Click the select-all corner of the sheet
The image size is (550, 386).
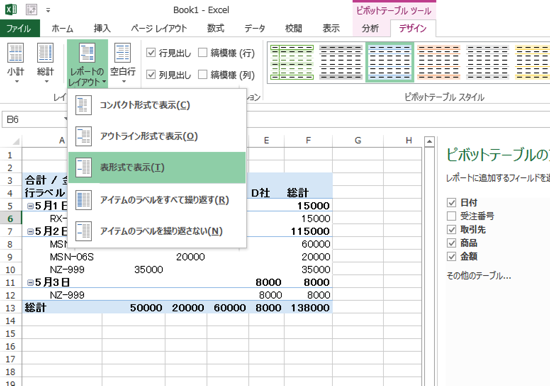coord(15,141)
